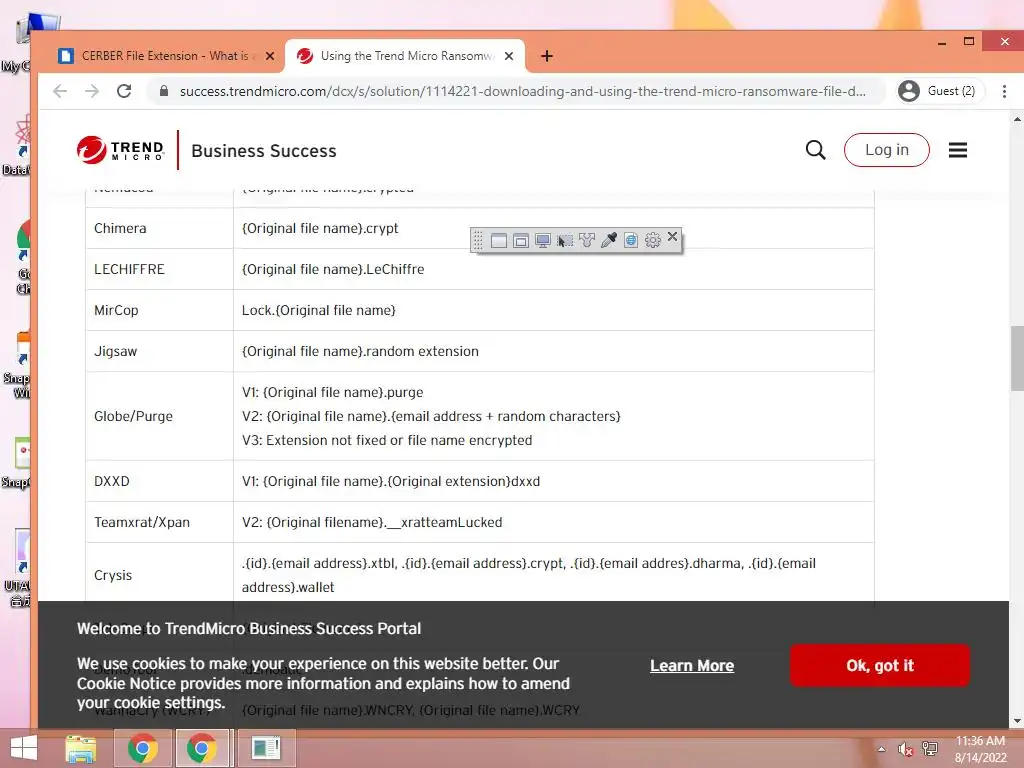Close the Trend Micro Ransomware tab
This screenshot has height=768, width=1024.
tap(509, 56)
